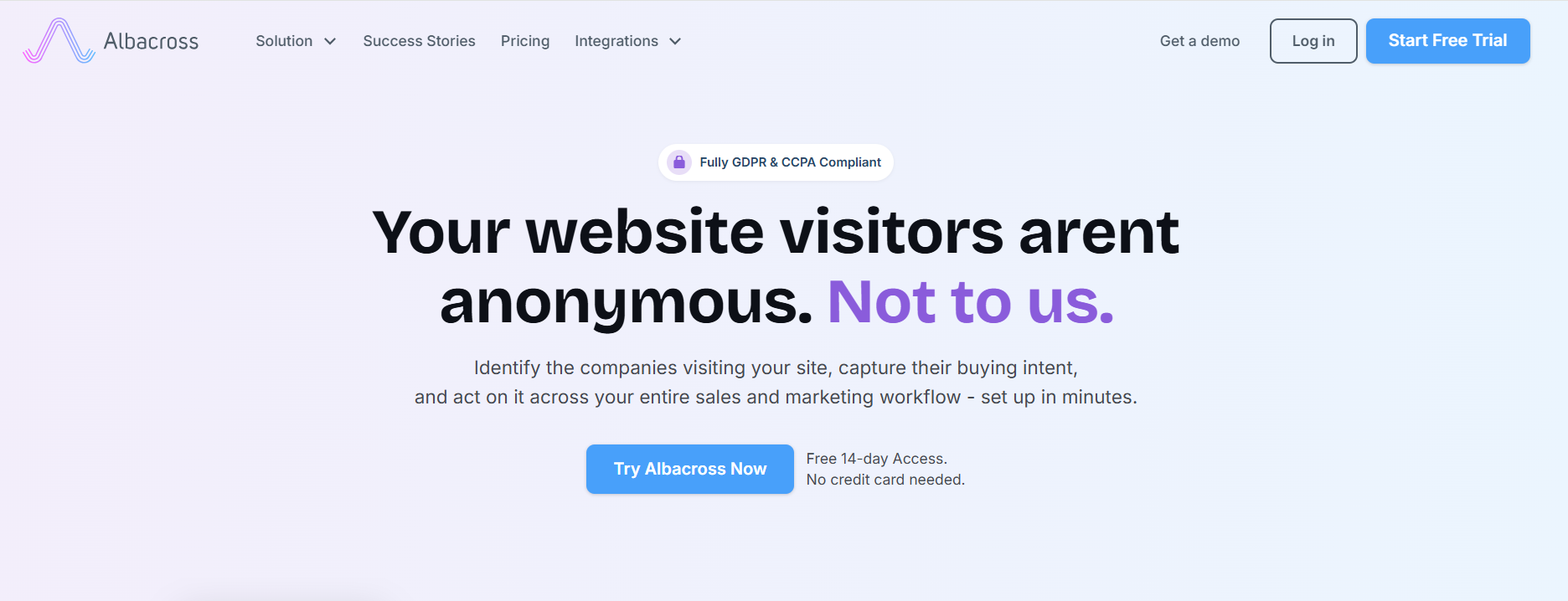Click the Fully GDPR & CCPA Compliant badge
The height and width of the screenshot is (601, 1568).
click(x=776, y=162)
